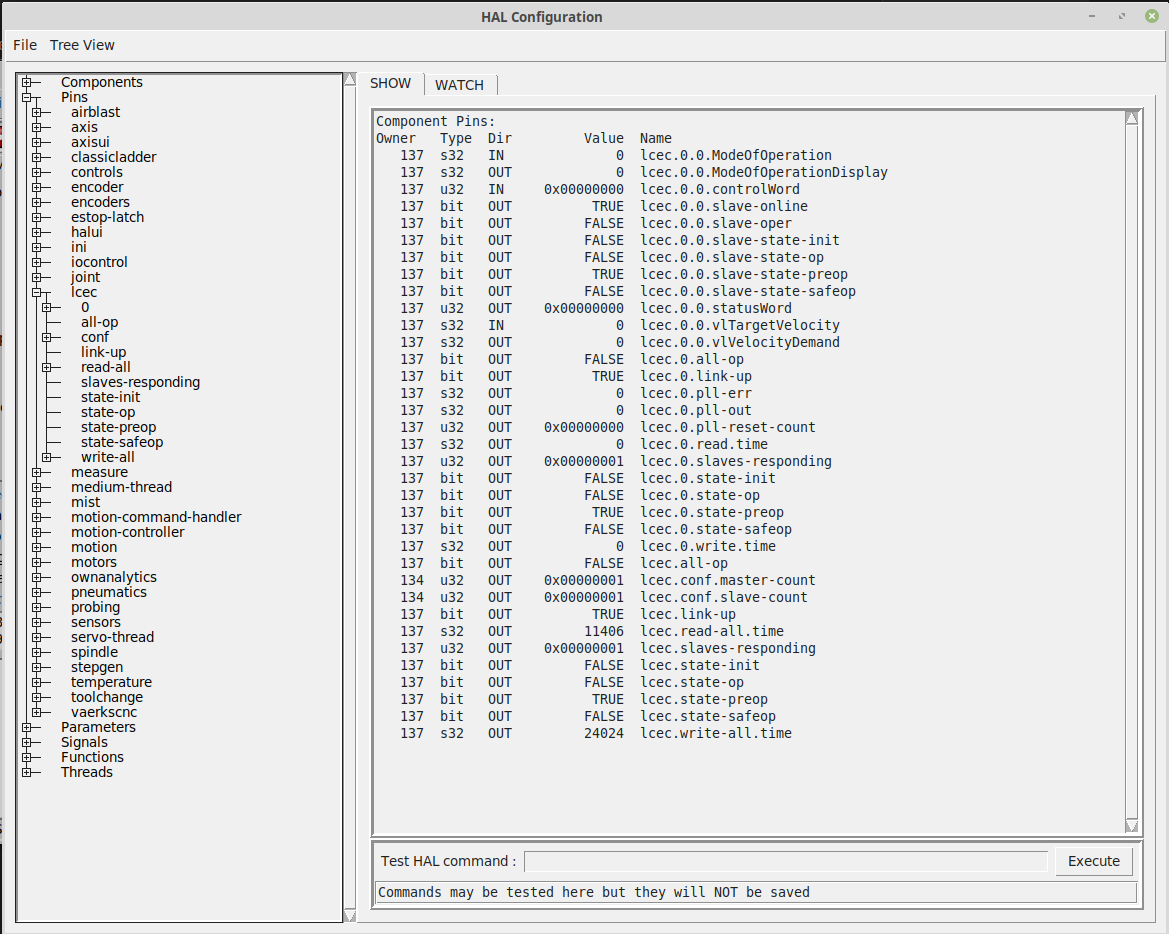
Task: Click the lcec.0.0.slave-online pin name
Action: (x=724, y=206)
